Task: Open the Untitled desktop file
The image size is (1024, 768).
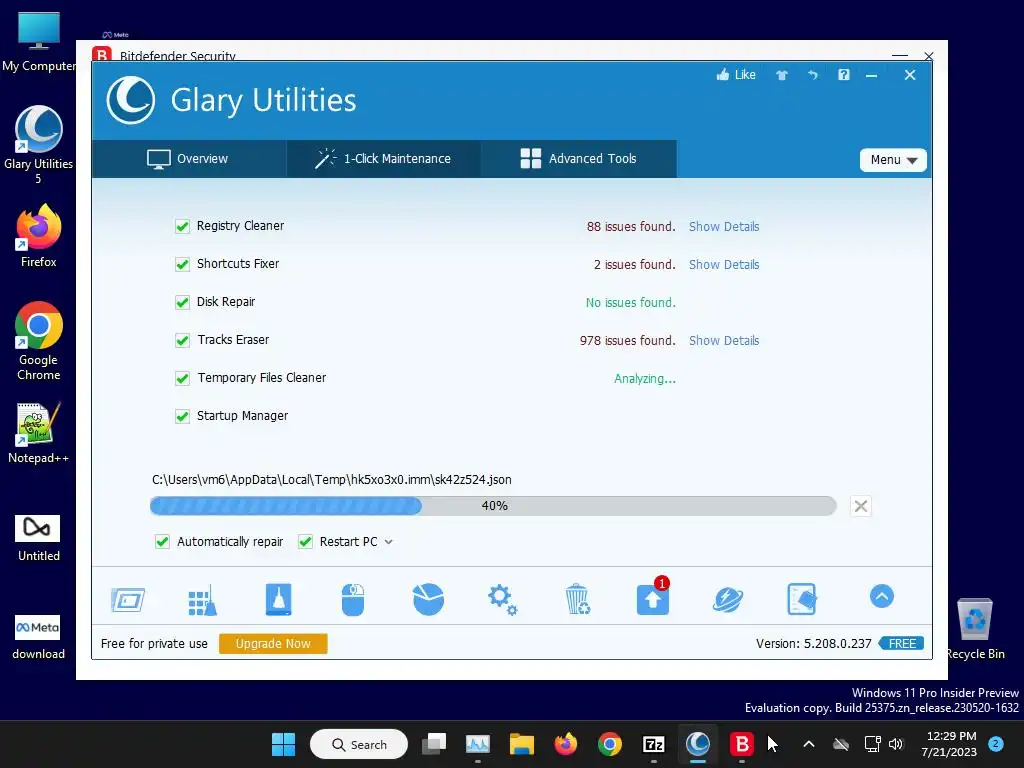Action: (x=39, y=539)
